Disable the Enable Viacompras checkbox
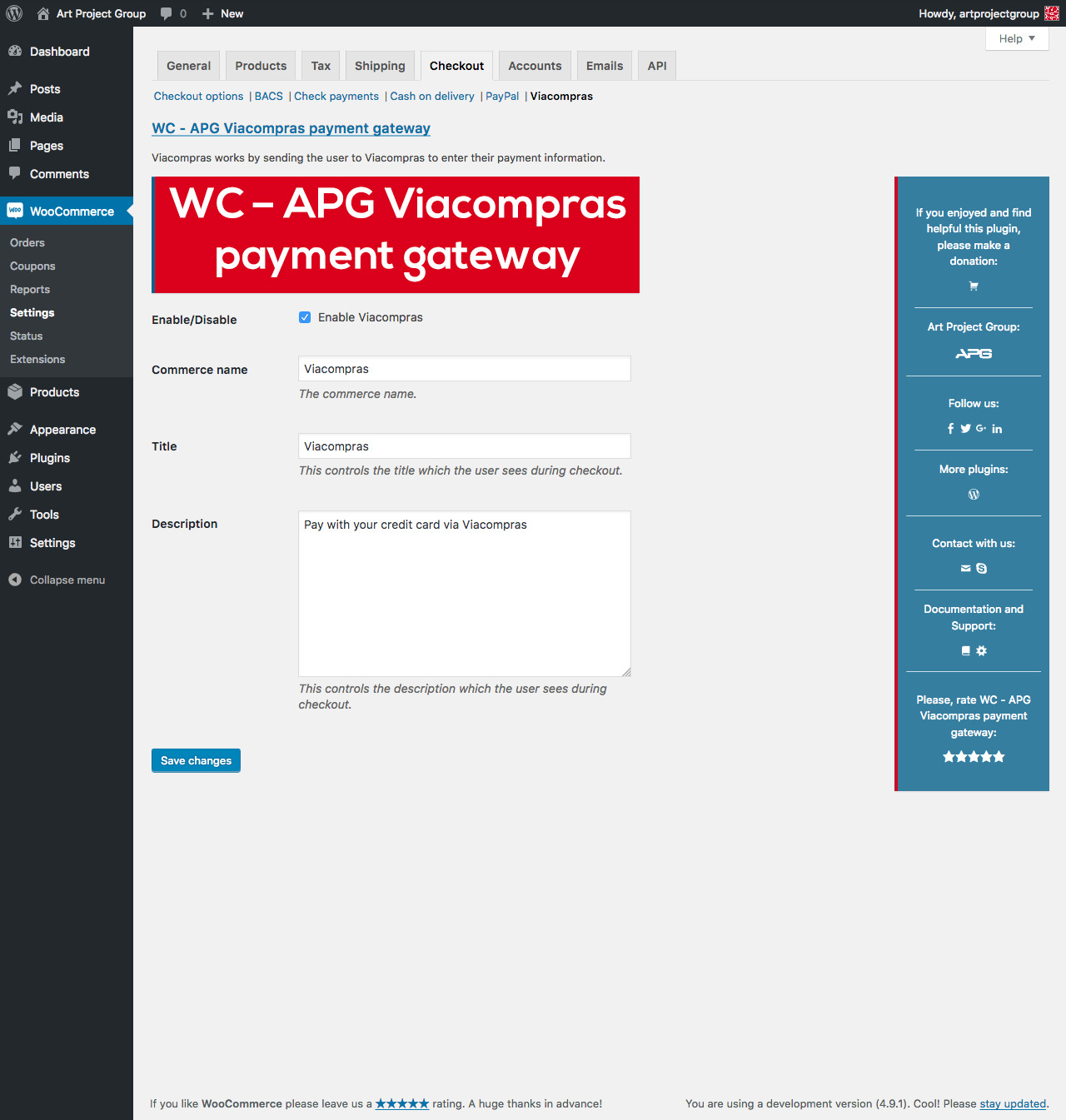 (305, 317)
